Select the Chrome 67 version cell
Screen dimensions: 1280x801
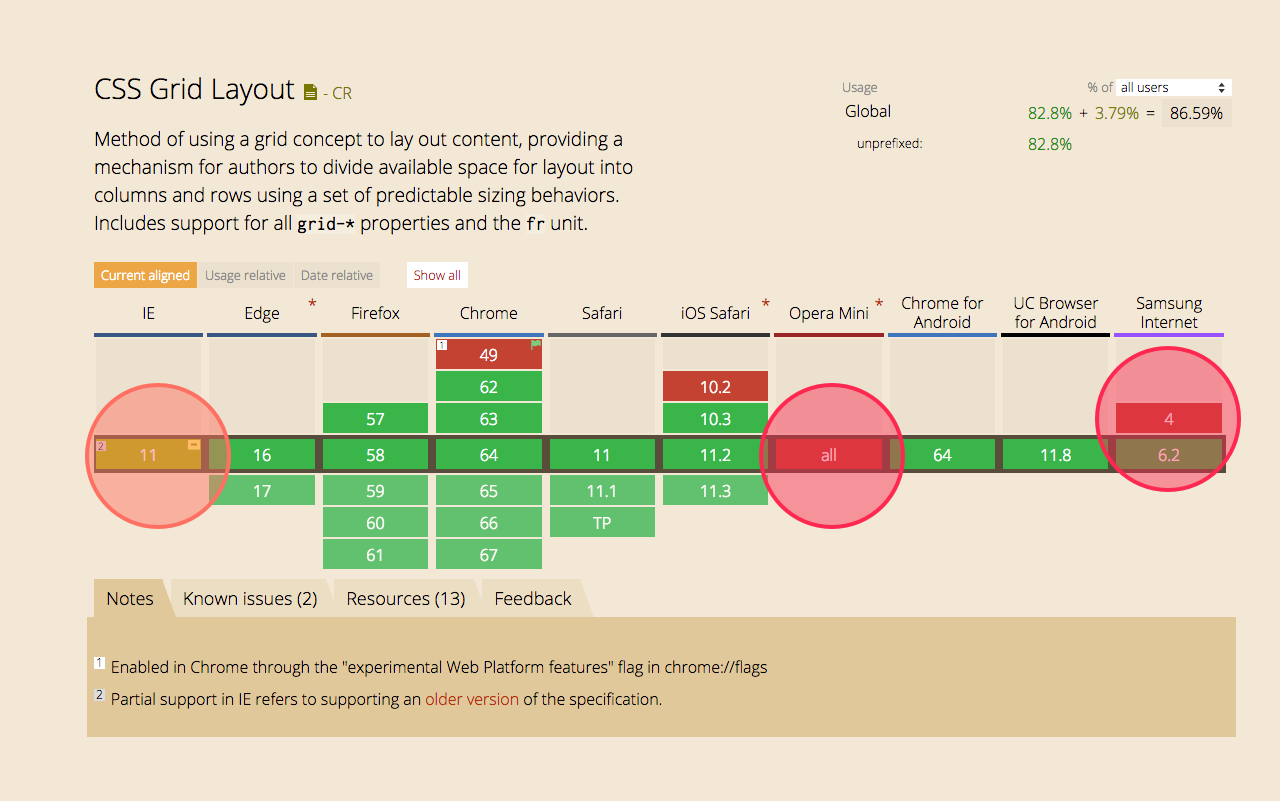488,555
